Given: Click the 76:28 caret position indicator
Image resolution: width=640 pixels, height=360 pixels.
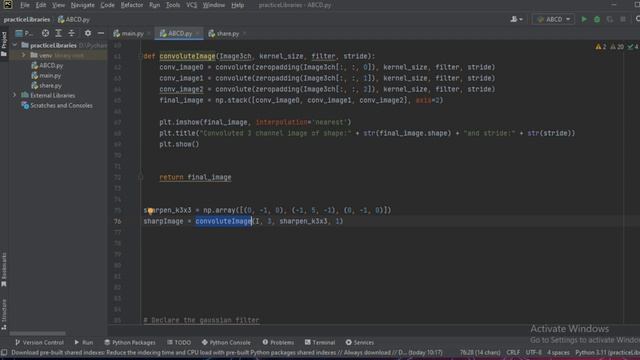Looking at the screenshot, I should tap(480, 352).
